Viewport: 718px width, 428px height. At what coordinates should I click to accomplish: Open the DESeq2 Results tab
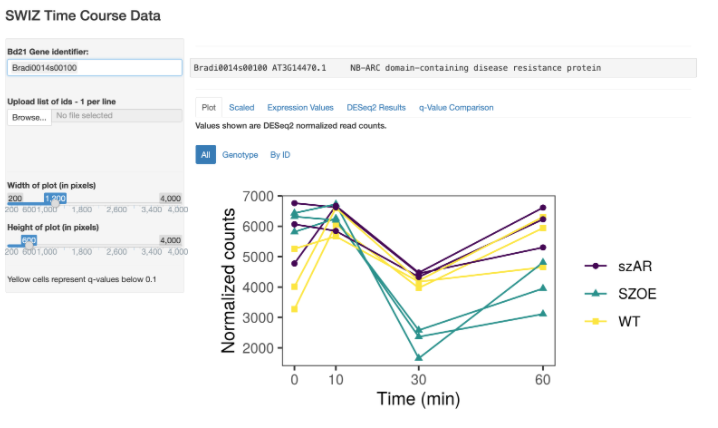376,108
